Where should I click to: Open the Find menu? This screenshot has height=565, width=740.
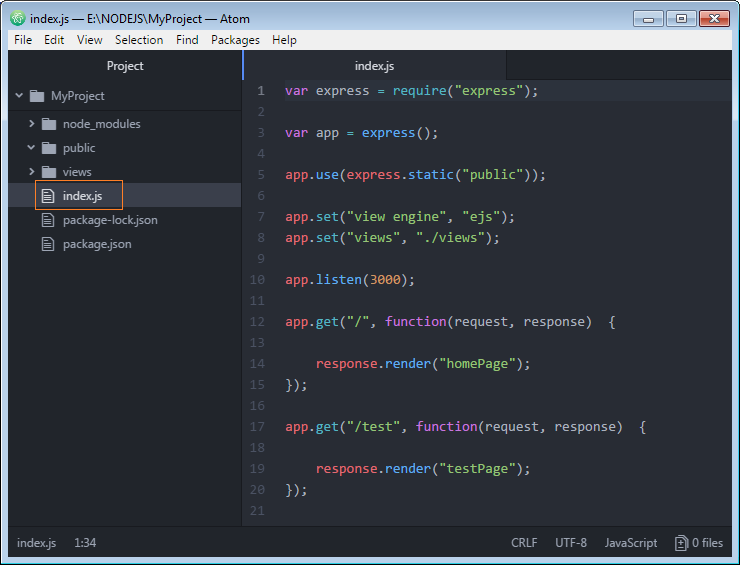point(187,40)
